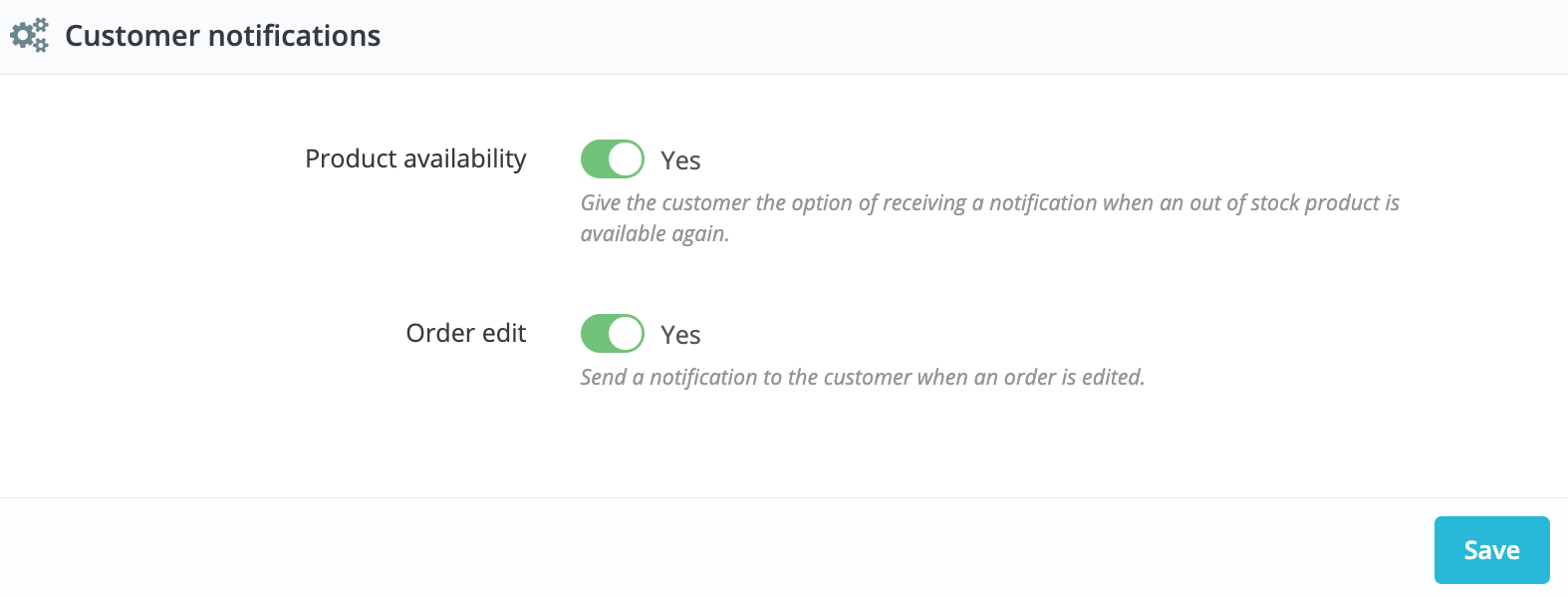
Task: Click the large gear in the header icon
Action: [22, 37]
